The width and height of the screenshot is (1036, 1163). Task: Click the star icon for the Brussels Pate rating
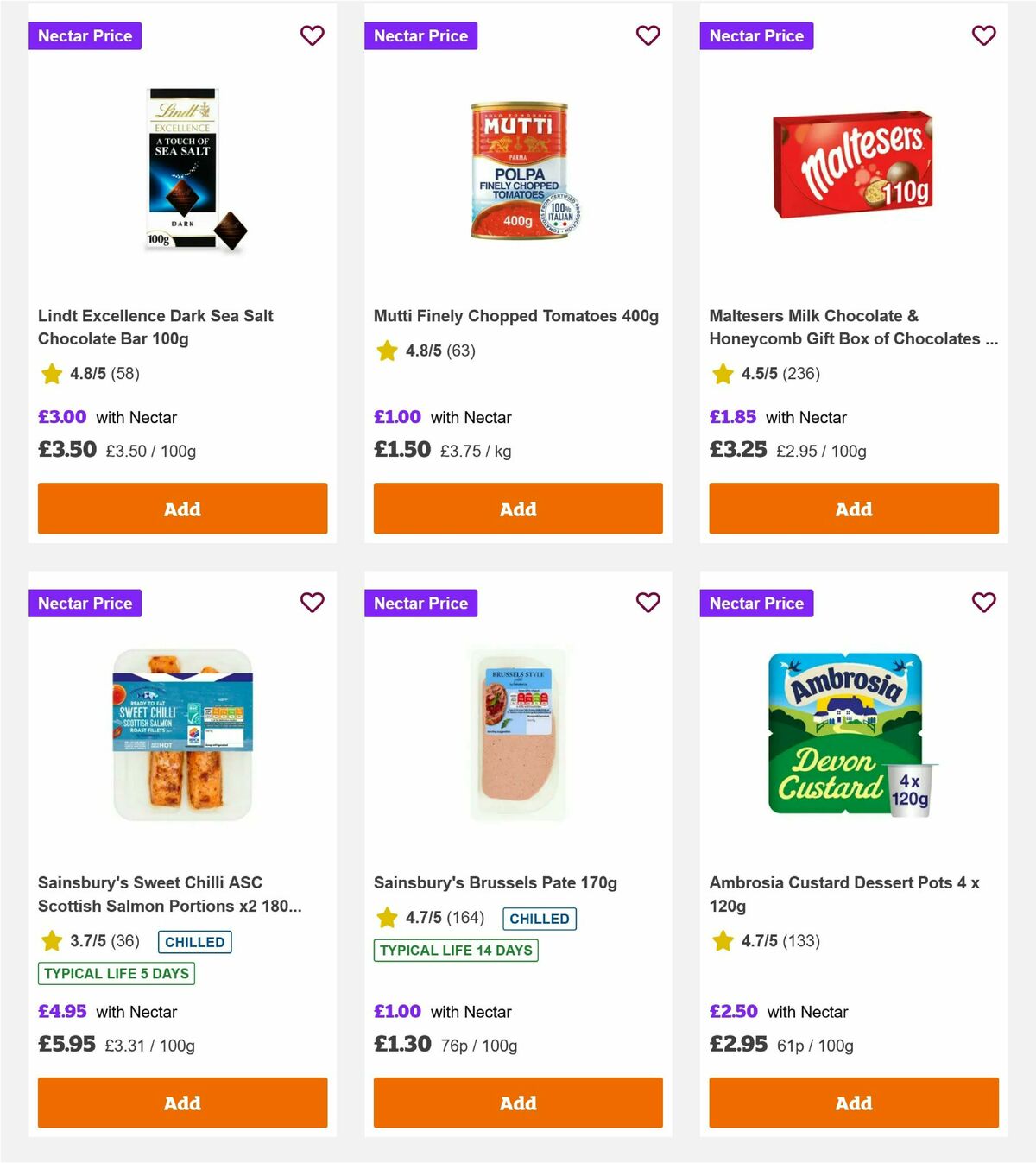(386, 918)
